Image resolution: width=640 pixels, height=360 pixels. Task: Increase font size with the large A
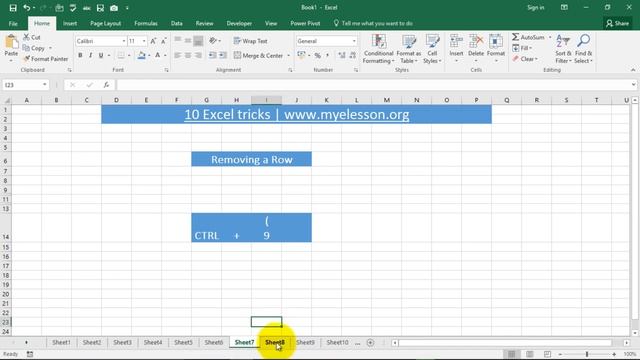(153, 41)
